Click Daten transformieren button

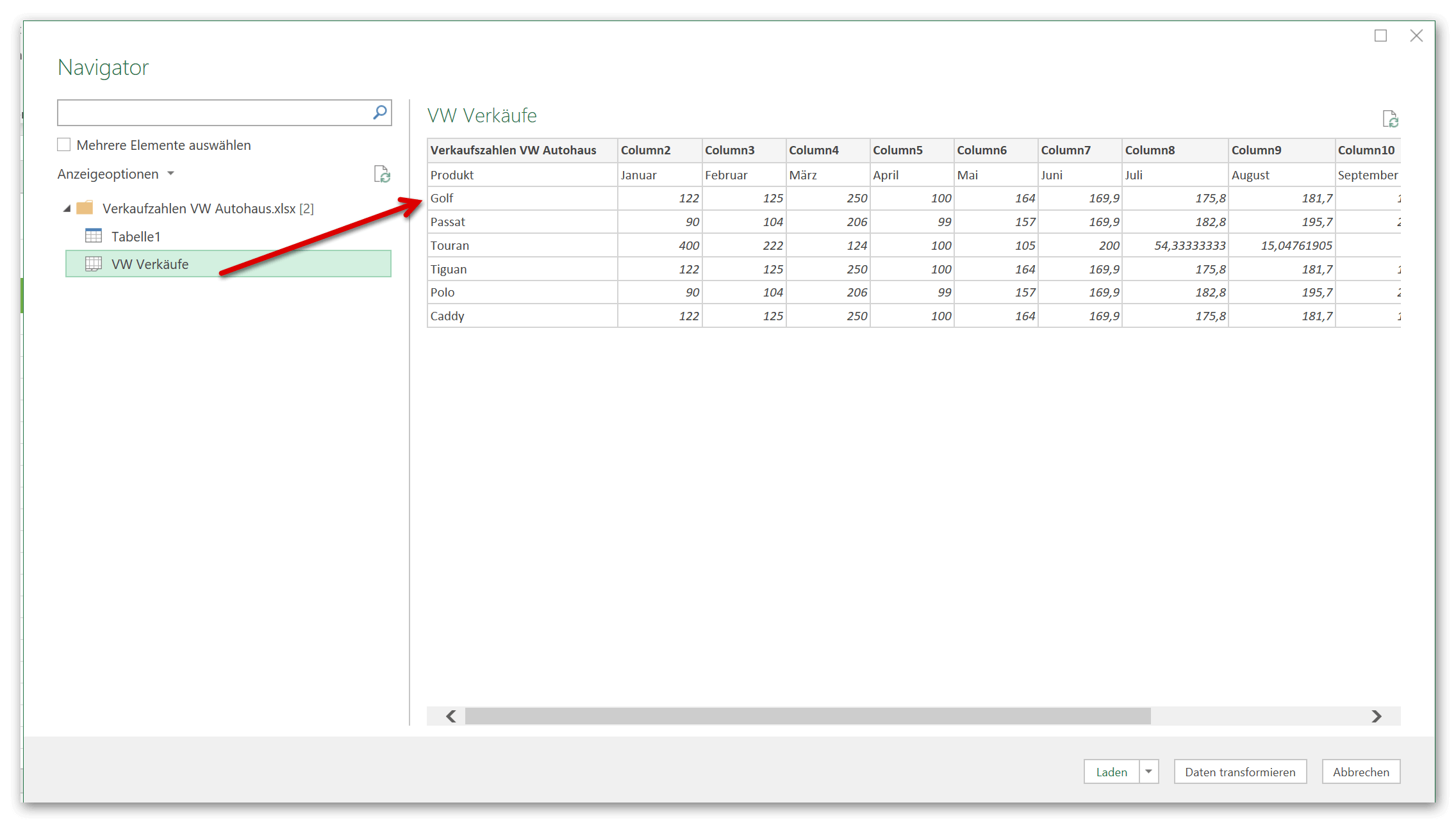click(1240, 772)
